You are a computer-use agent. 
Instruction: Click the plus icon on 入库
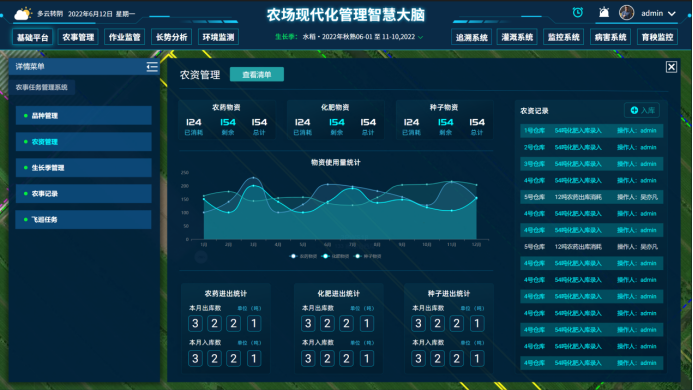[x=634, y=110]
